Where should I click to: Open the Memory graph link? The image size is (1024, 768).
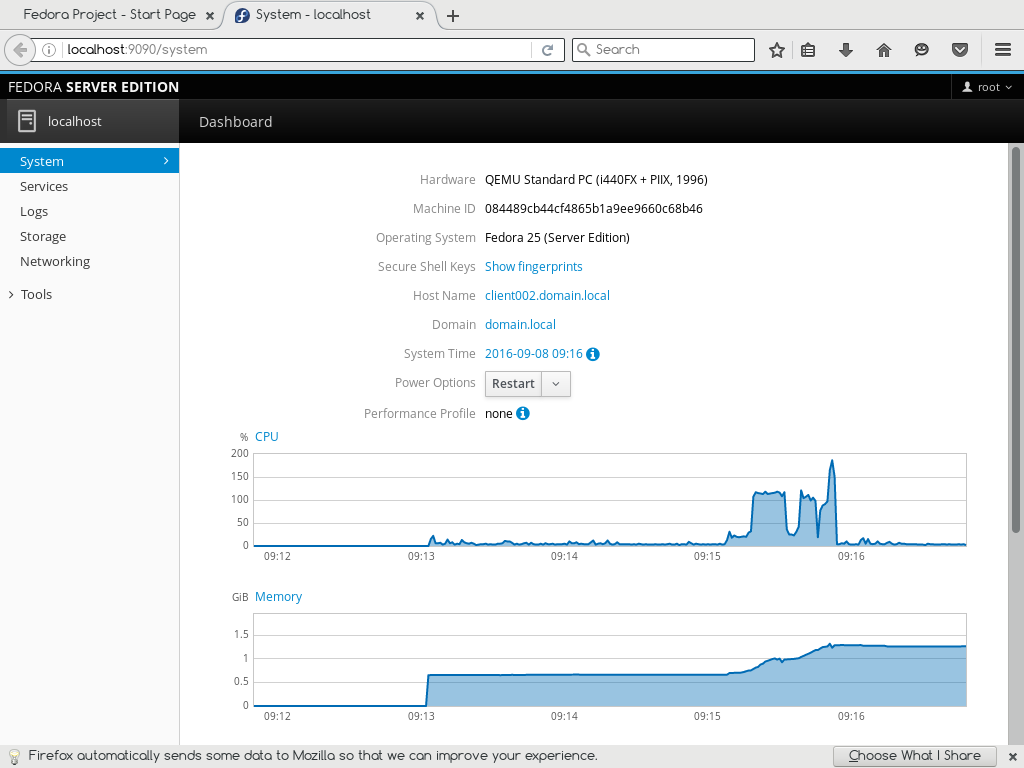click(x=278, y=597)
